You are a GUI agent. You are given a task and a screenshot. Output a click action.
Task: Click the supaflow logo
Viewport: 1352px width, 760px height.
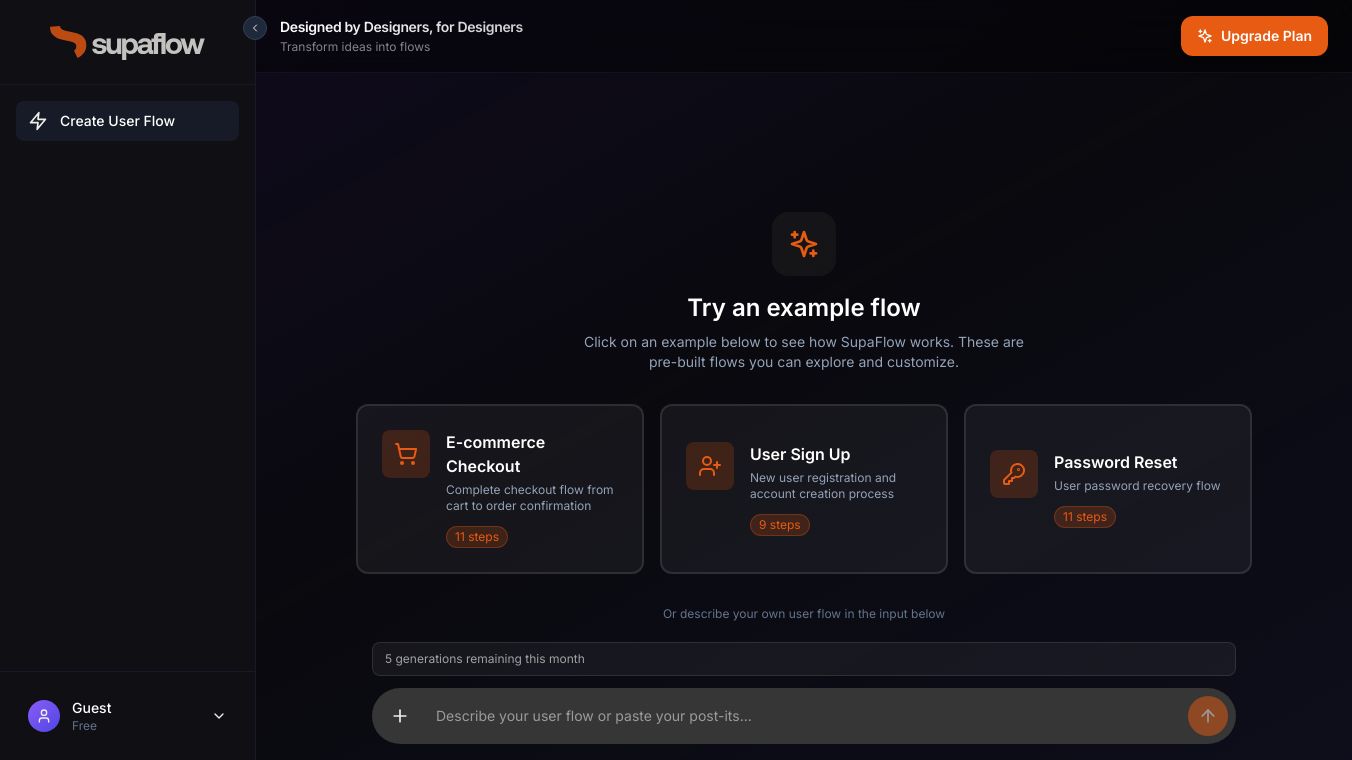click(127, 42)
